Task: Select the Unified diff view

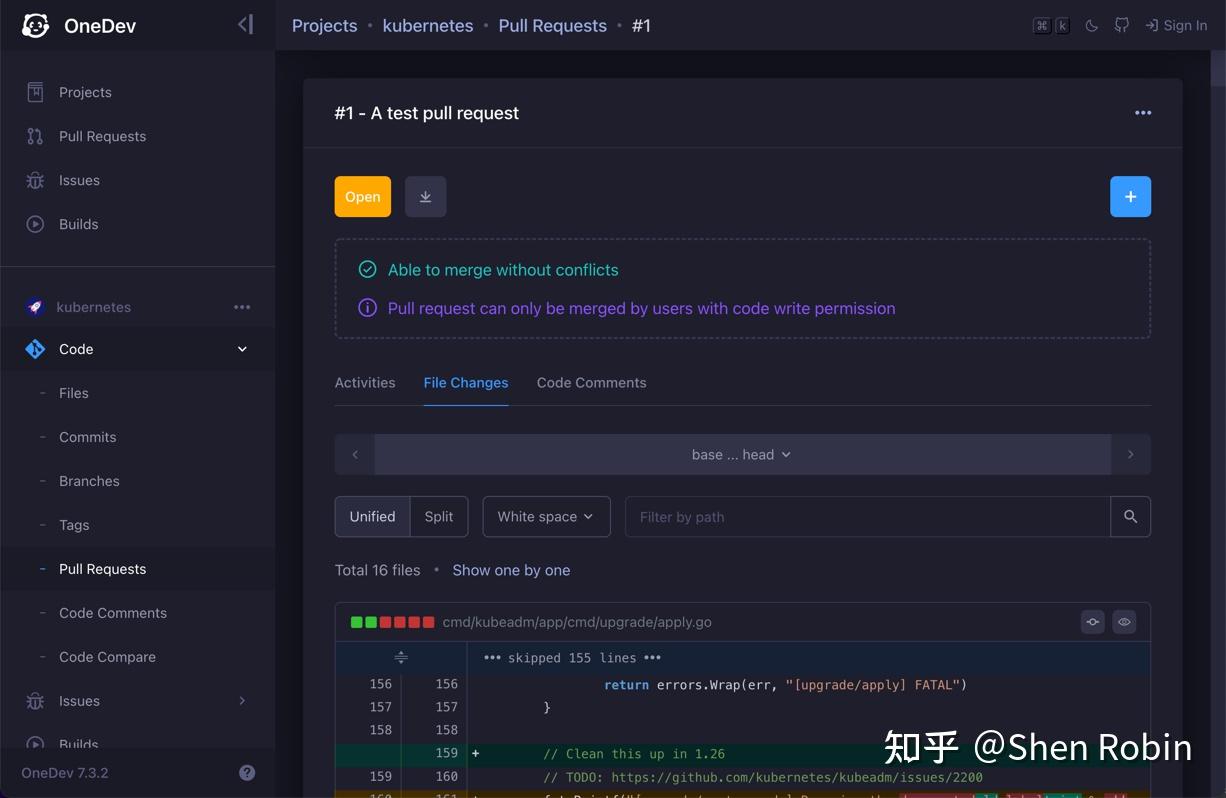Action: [x=372, y=516]
